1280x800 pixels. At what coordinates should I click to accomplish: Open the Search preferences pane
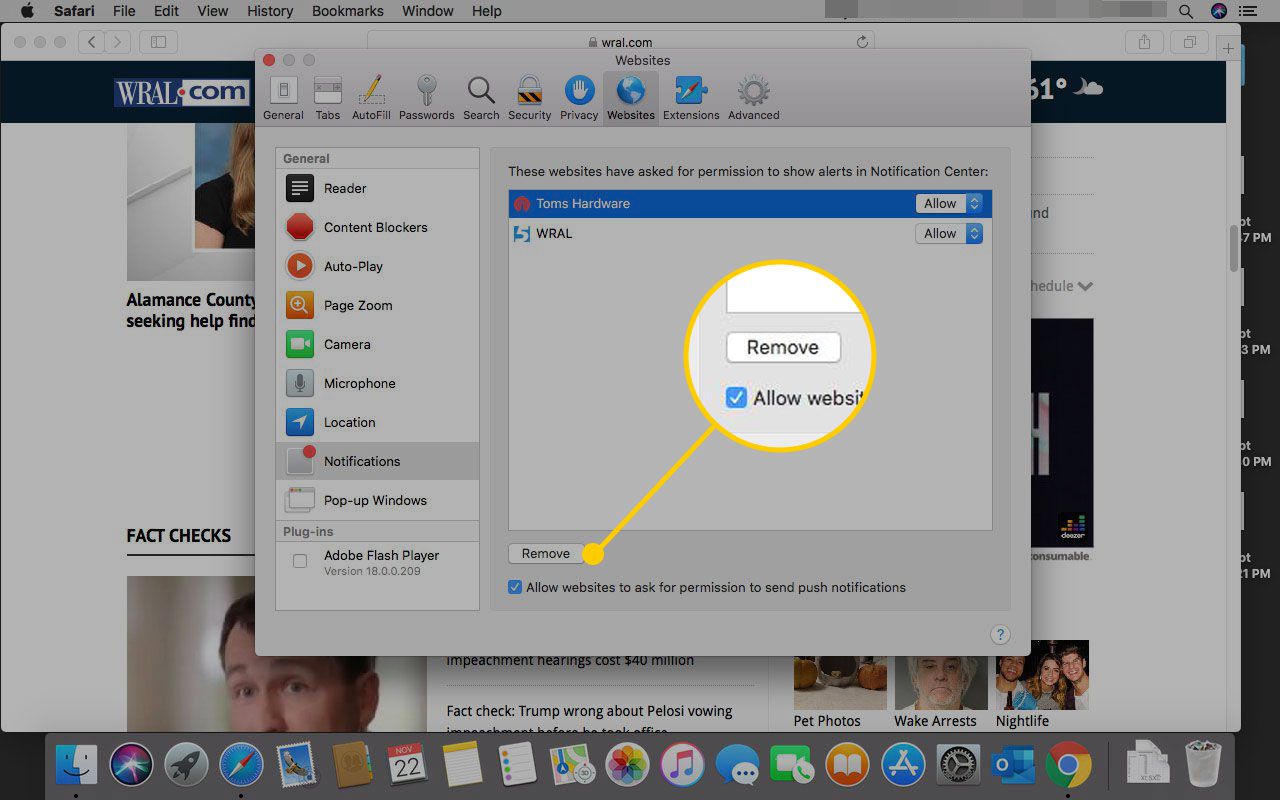pyautogui.click(x=481, y=98)
